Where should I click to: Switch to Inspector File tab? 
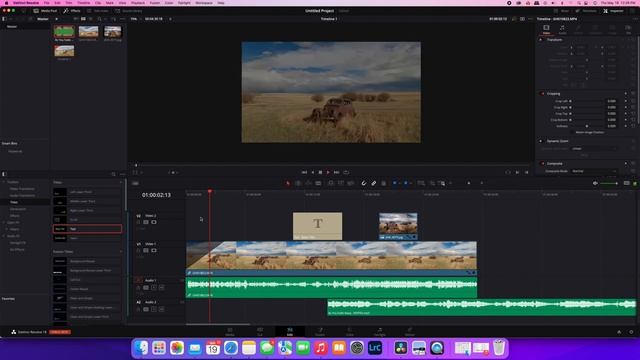628,29
